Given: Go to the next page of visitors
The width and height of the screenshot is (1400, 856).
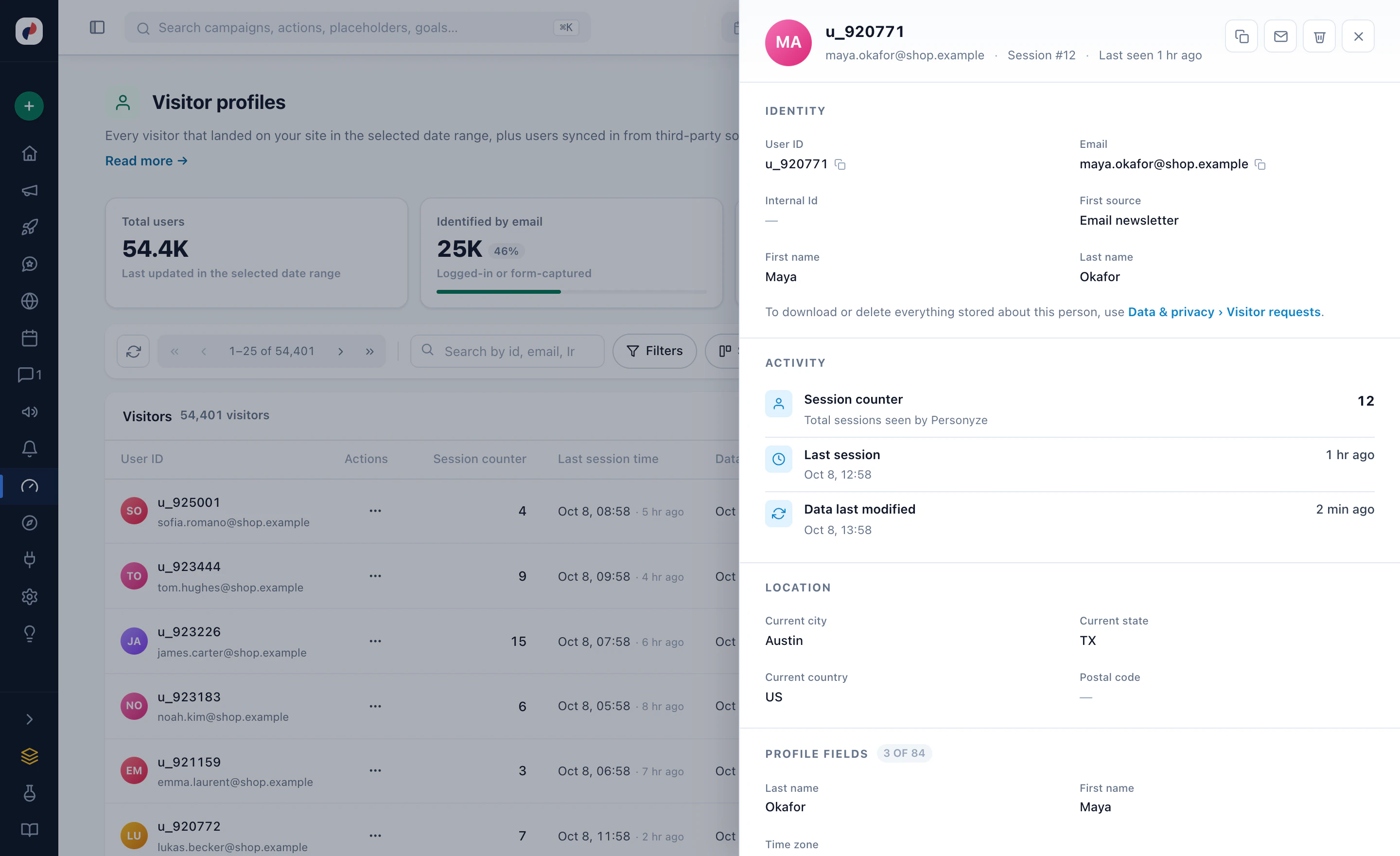Looking at the screenshot, I should click(x=340, y=351).
